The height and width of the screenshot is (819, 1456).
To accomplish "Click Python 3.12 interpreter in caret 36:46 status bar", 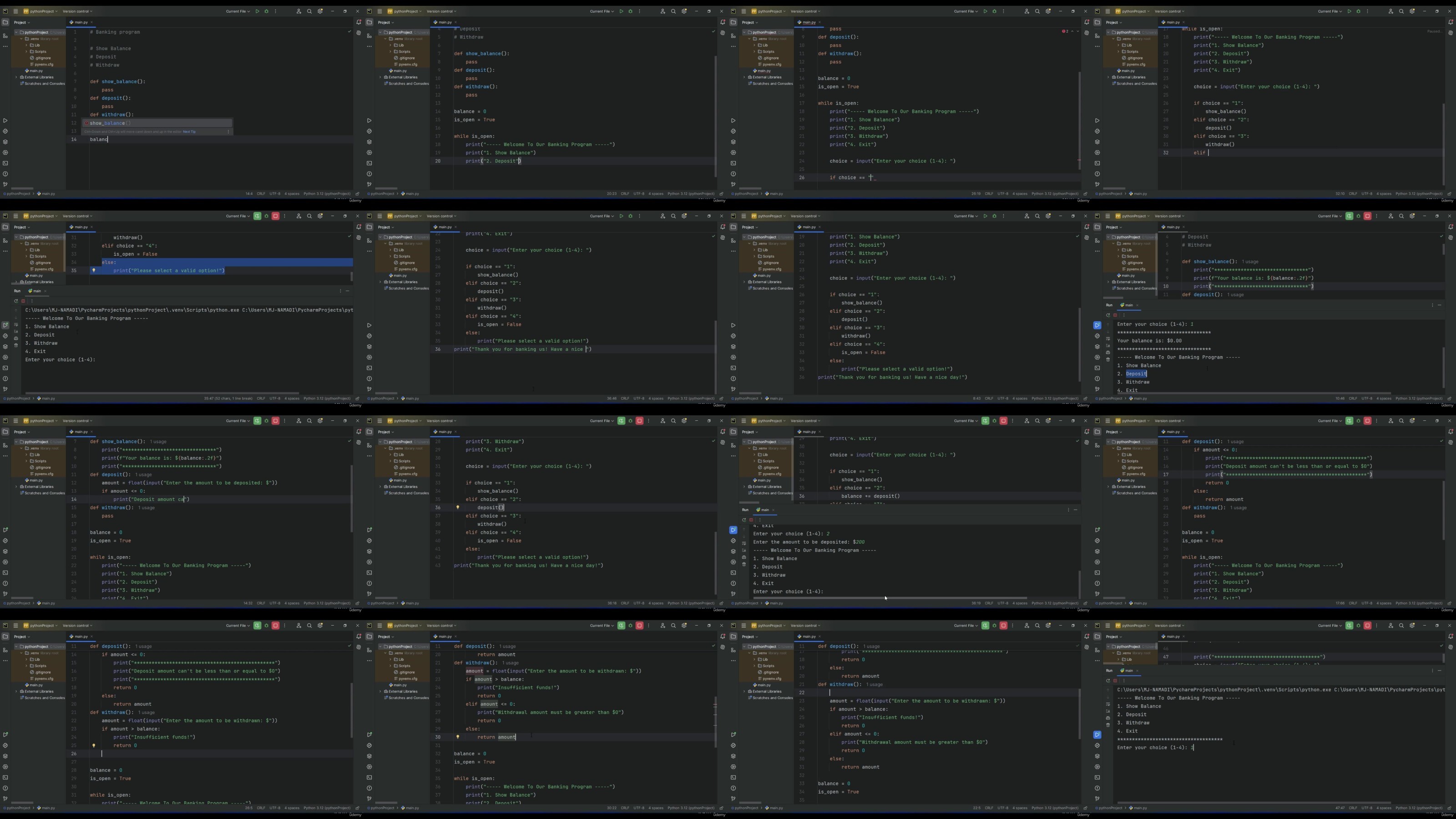I will click(691, 399).
